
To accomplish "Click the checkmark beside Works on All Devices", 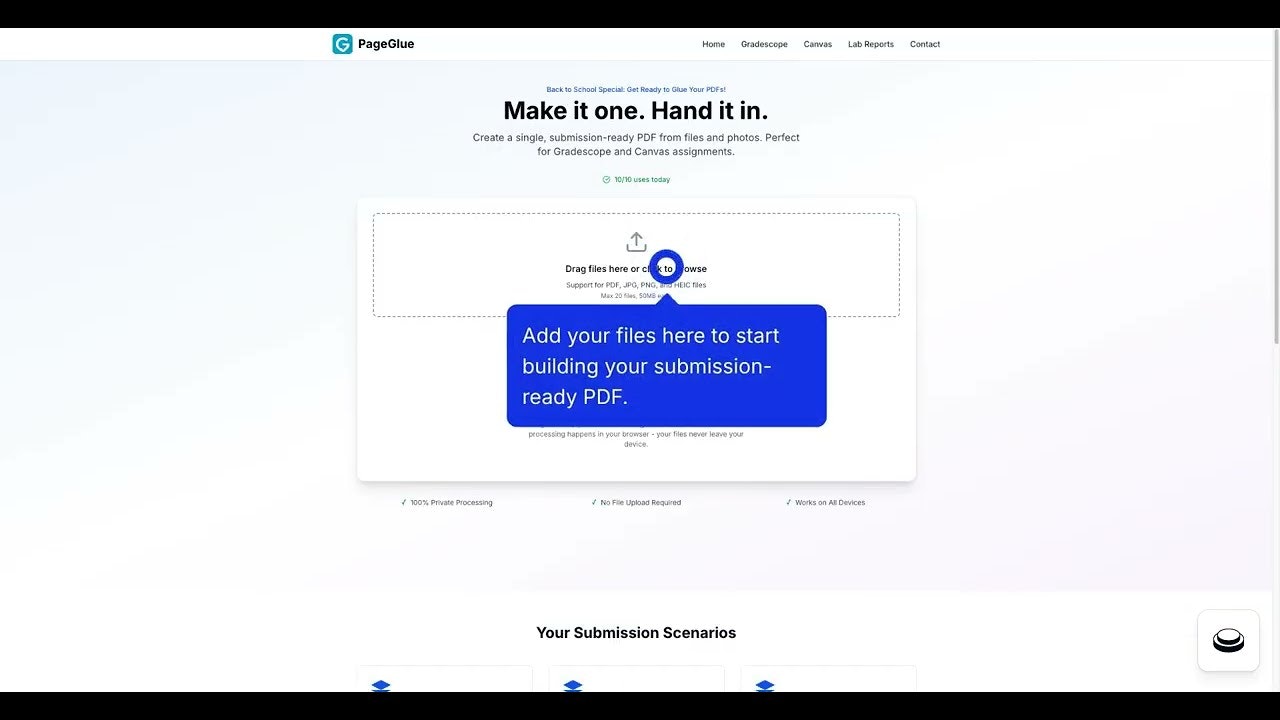I will 789,502.
